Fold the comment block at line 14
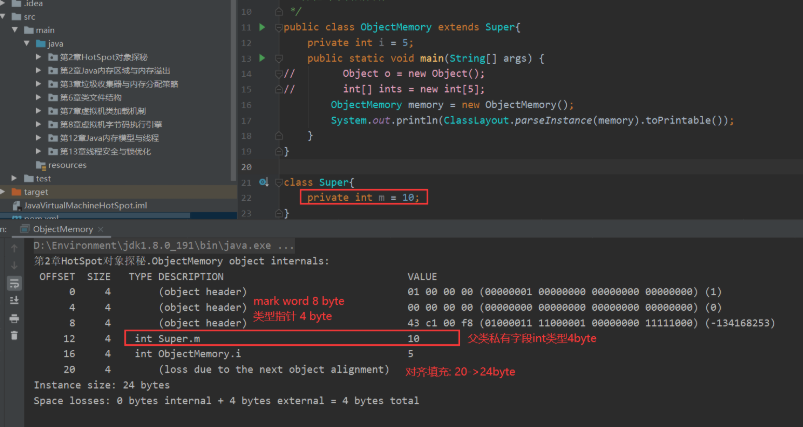Image resolution: width=803 pixels, height=427 pixels. pyautogui.click(x=279, y=74)
